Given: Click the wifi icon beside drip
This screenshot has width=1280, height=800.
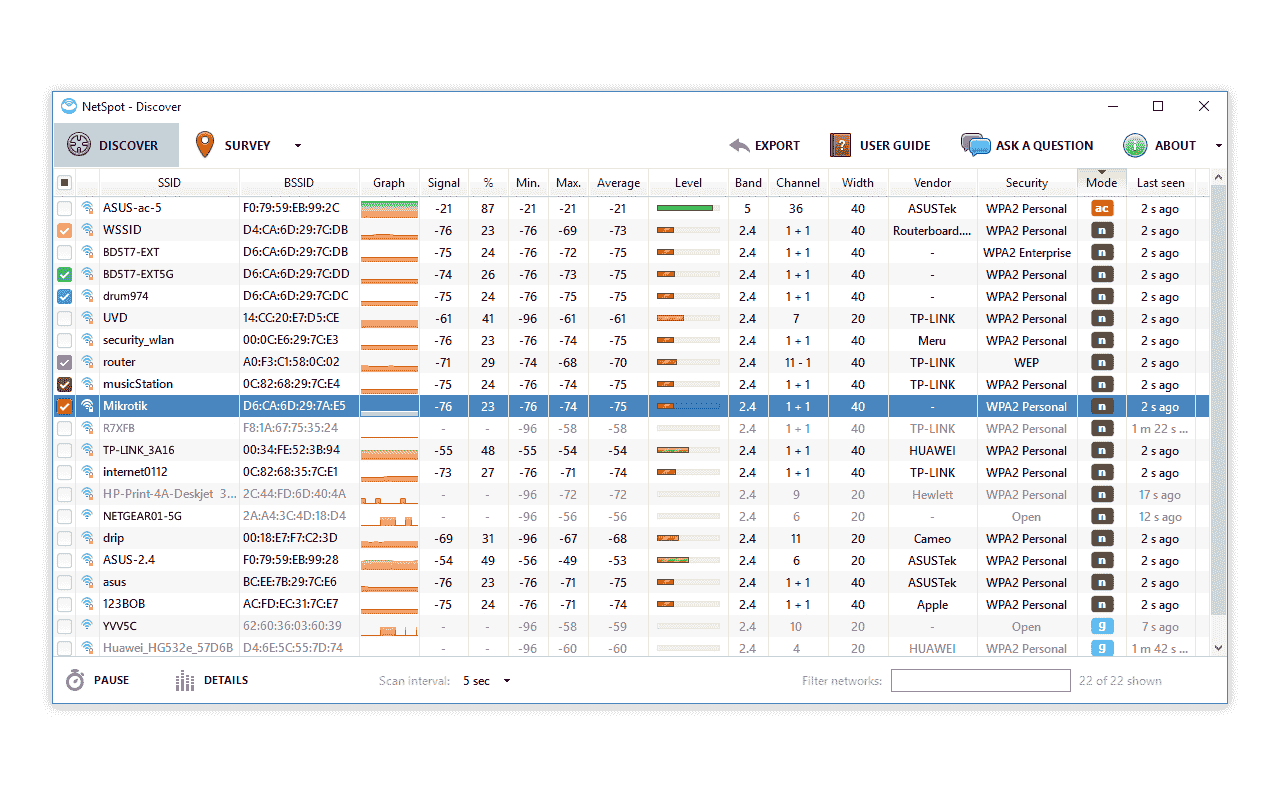Looking at the screenshot, I should [88, 538].
